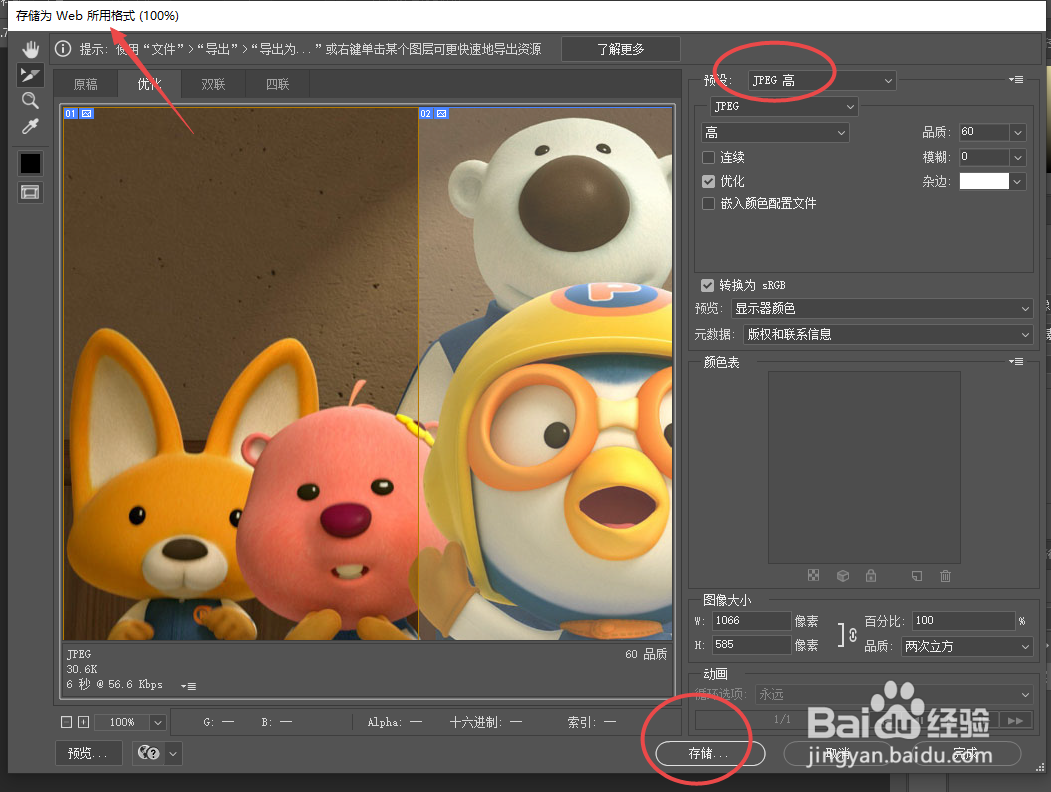Open the 杂边 matte dropdown arrow

(1017, 181)
